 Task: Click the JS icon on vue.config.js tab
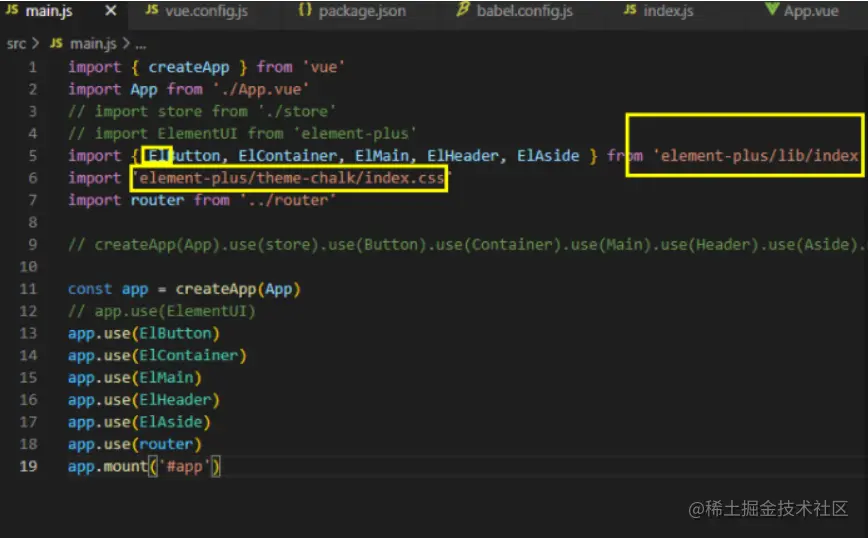point(152,9)
